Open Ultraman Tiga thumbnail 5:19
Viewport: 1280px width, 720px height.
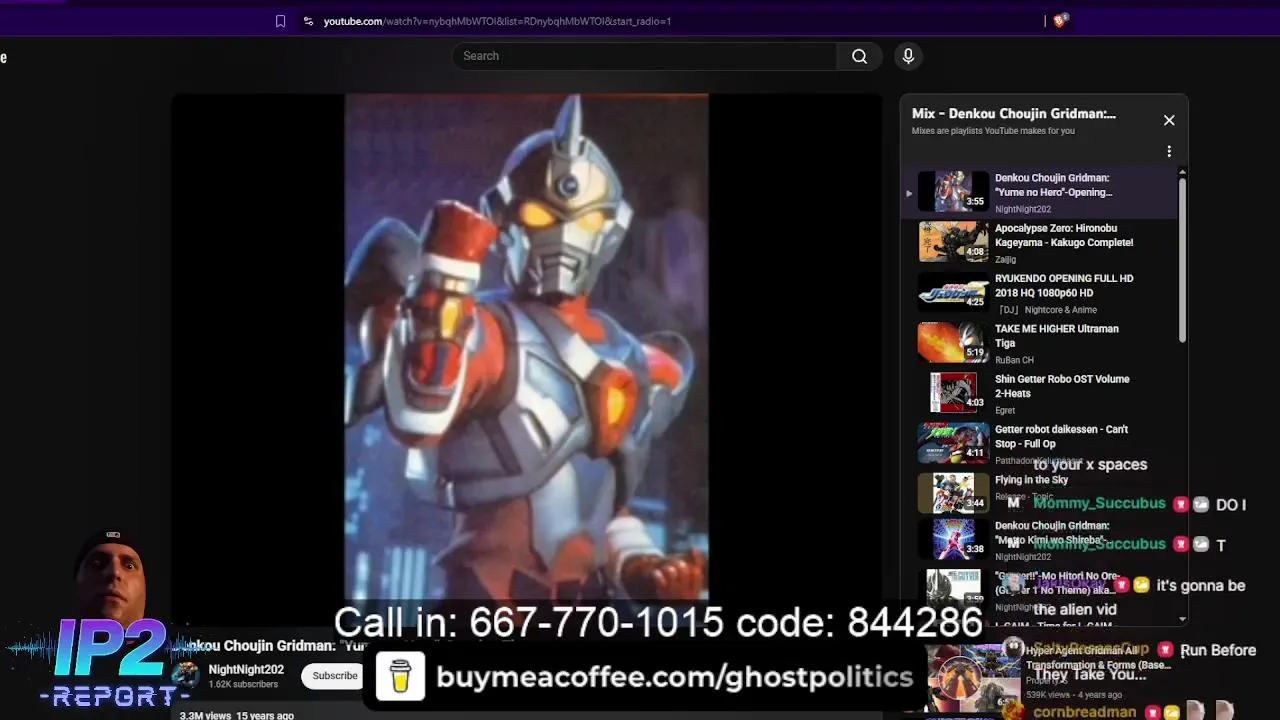[x=953, y=342]
